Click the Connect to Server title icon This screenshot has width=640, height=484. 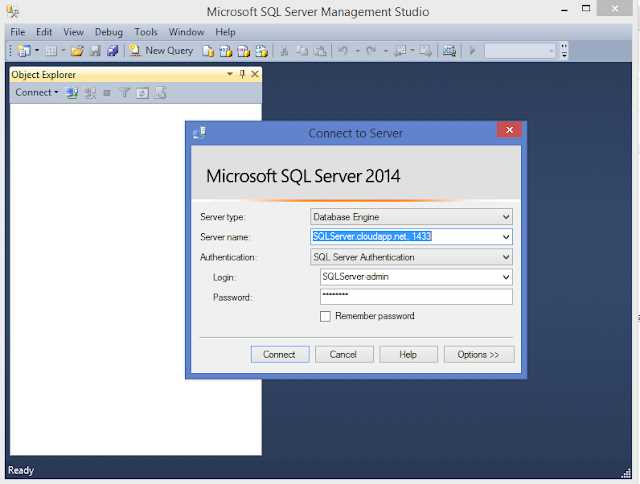point(200,133)
